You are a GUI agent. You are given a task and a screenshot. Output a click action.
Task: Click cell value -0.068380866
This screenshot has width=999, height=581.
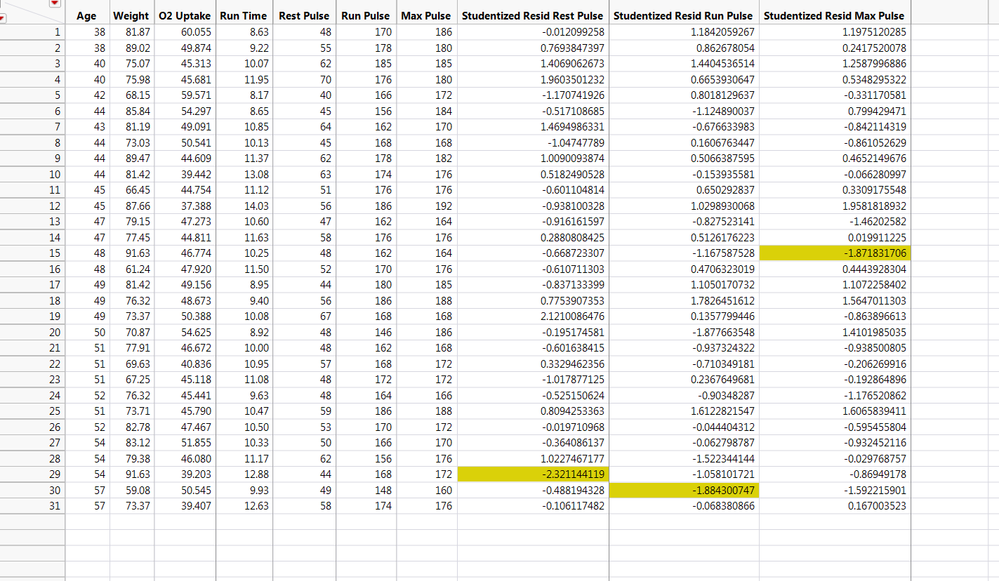coord(723,506)
